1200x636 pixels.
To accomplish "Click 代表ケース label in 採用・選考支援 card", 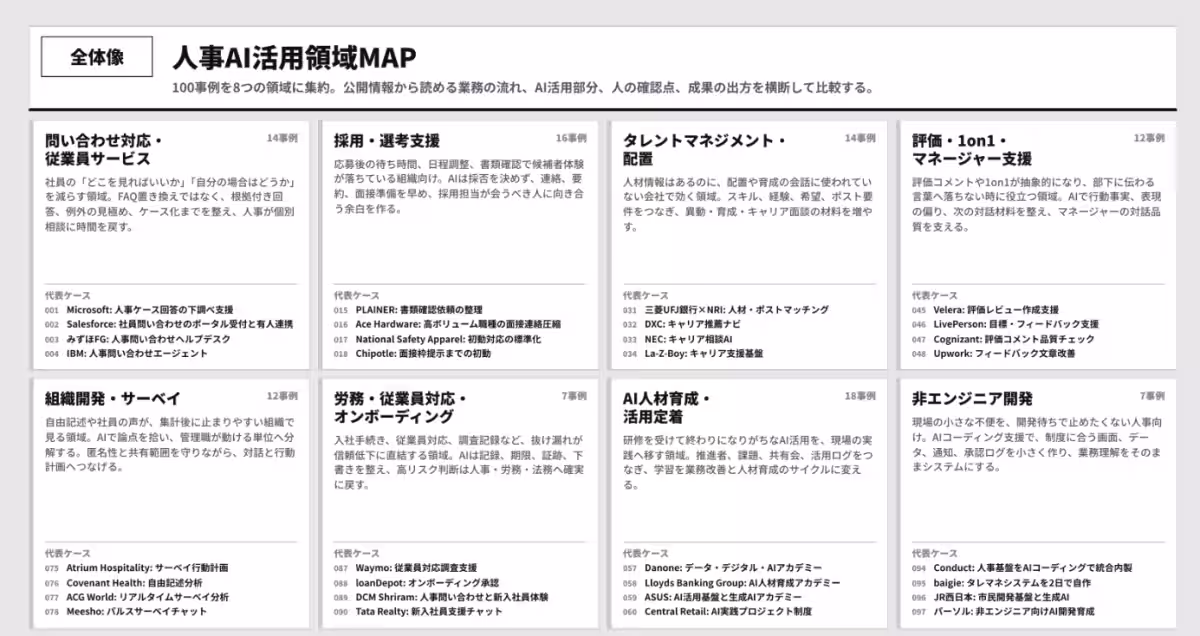I will pyautogui.click(x=357, y=296).
